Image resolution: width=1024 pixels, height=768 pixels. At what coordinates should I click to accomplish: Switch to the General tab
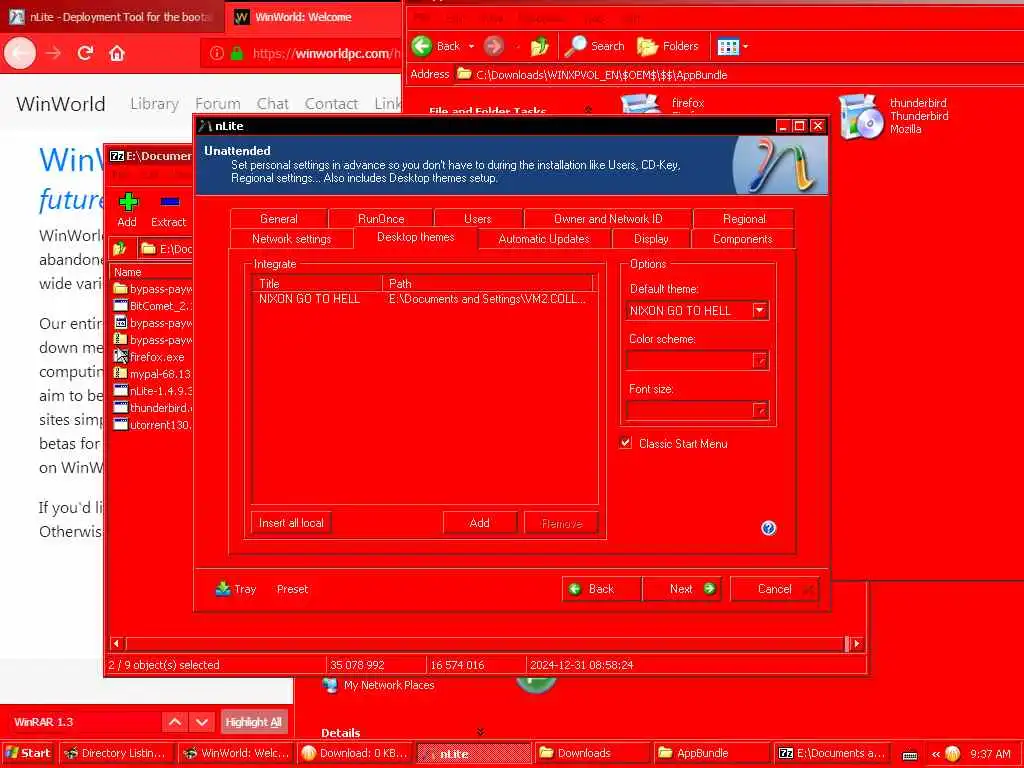pyautogui.click(x=279, y=218)
